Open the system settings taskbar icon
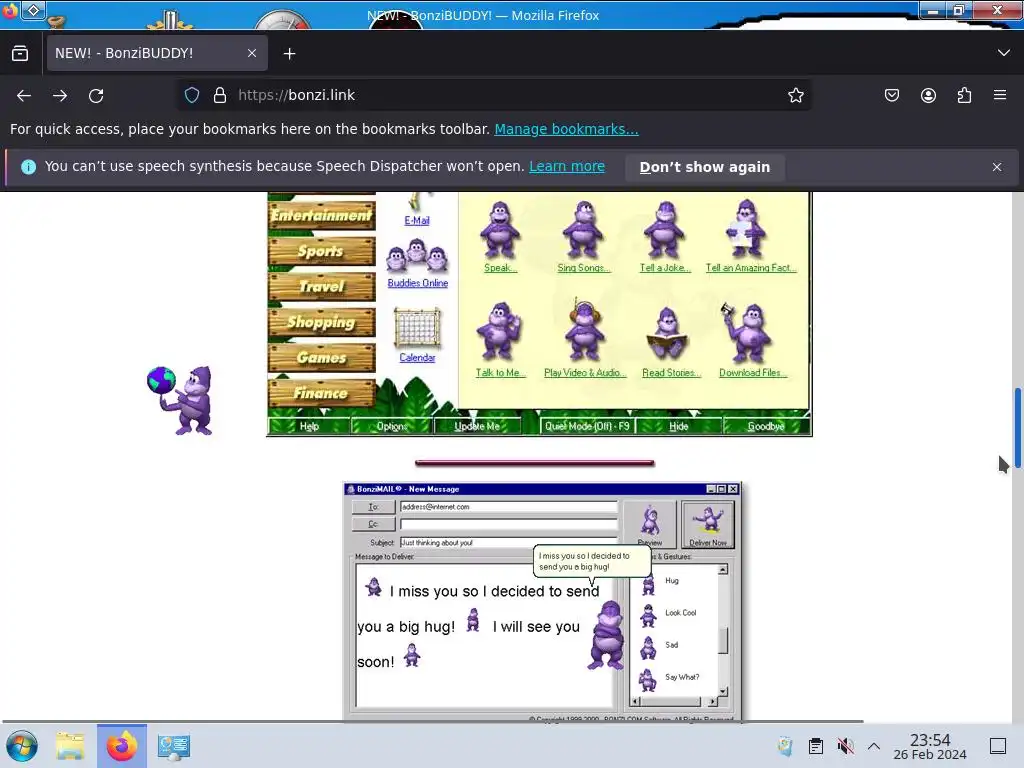This screenshot has width=1024, height=768. point(174,746)
